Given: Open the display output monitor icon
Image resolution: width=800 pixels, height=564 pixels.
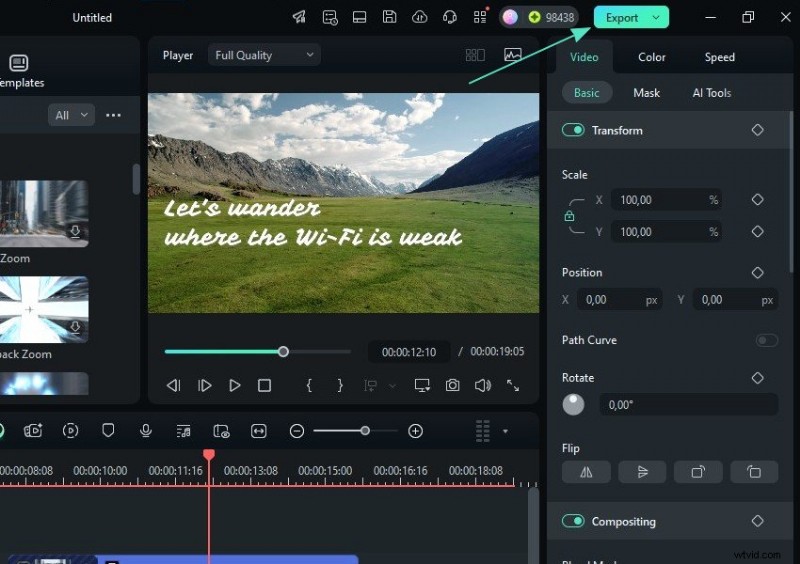Looking at the screenshot, I should click(422, 385).
